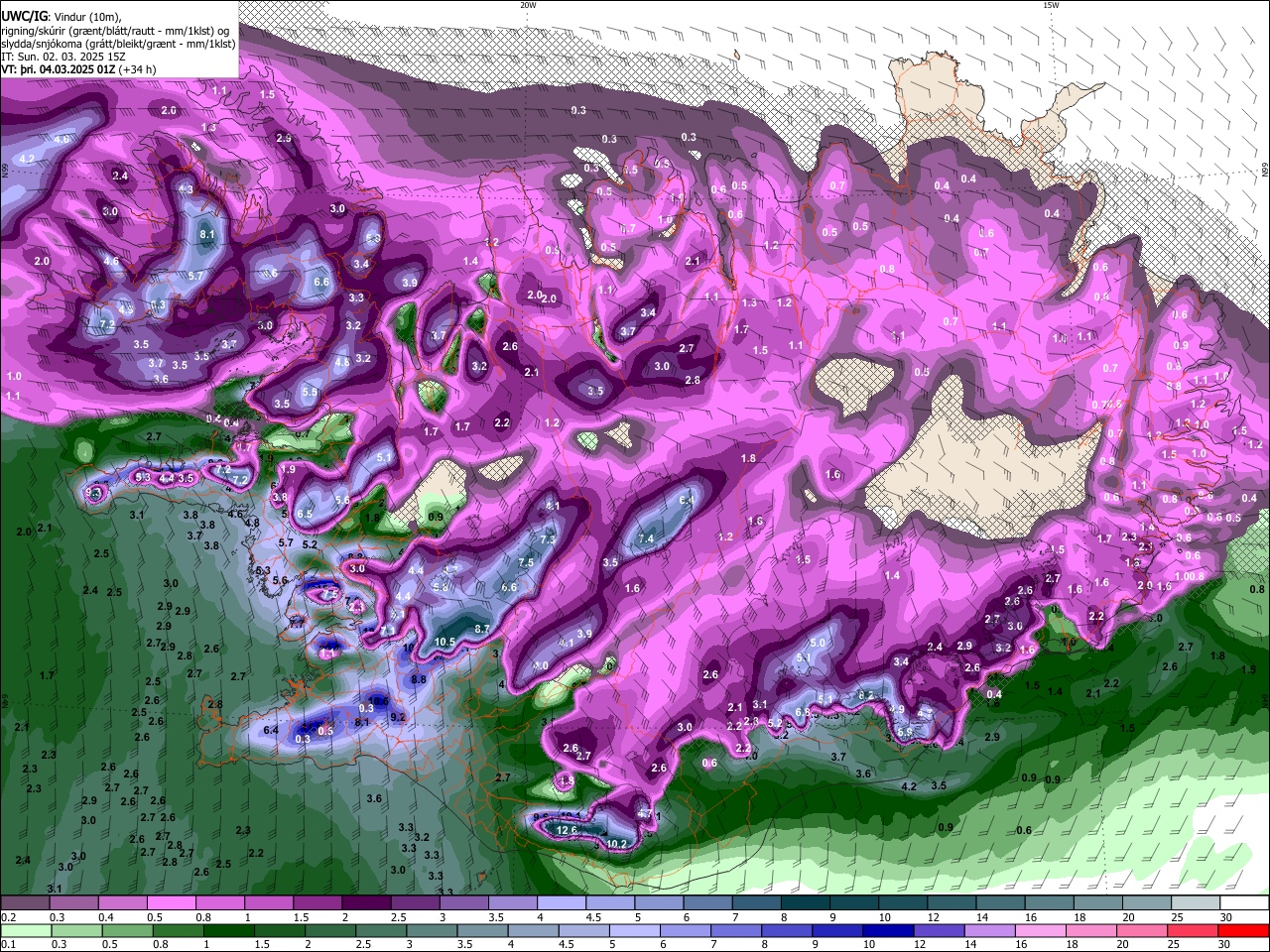The height and width of the screenshot is (952, 1270).
Task: Click the "30" label in the bottom legend row
Action: coord(1224,944)
